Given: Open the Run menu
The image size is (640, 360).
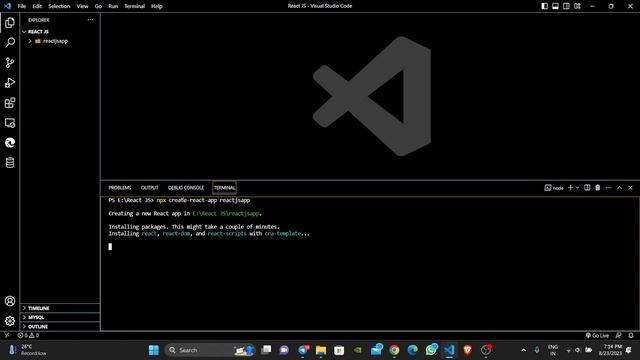Looking at the screenshot, I should pos(113,6).
